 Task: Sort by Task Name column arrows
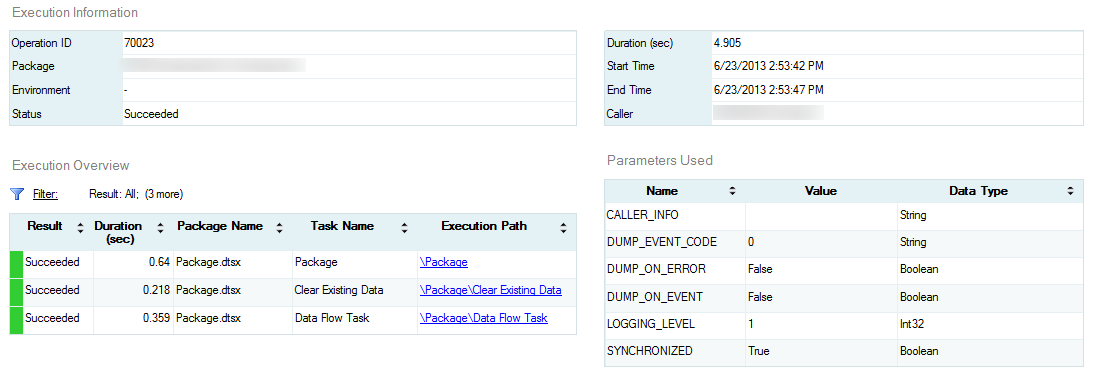404,227
